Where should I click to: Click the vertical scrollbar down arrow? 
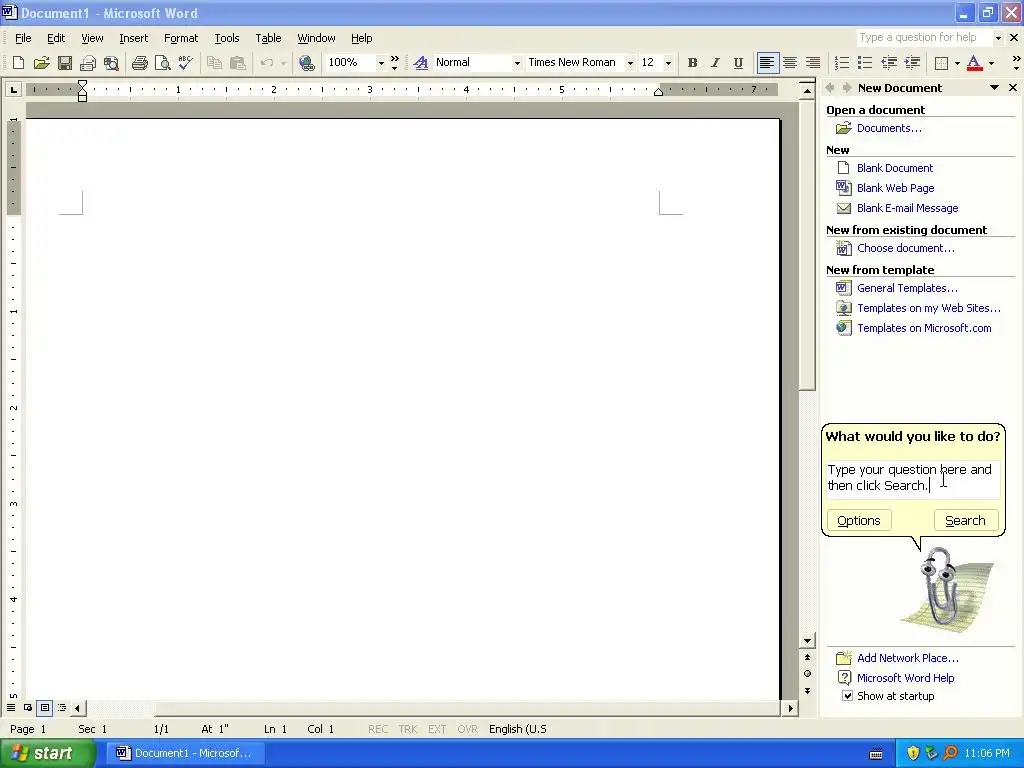pos(807,641)
